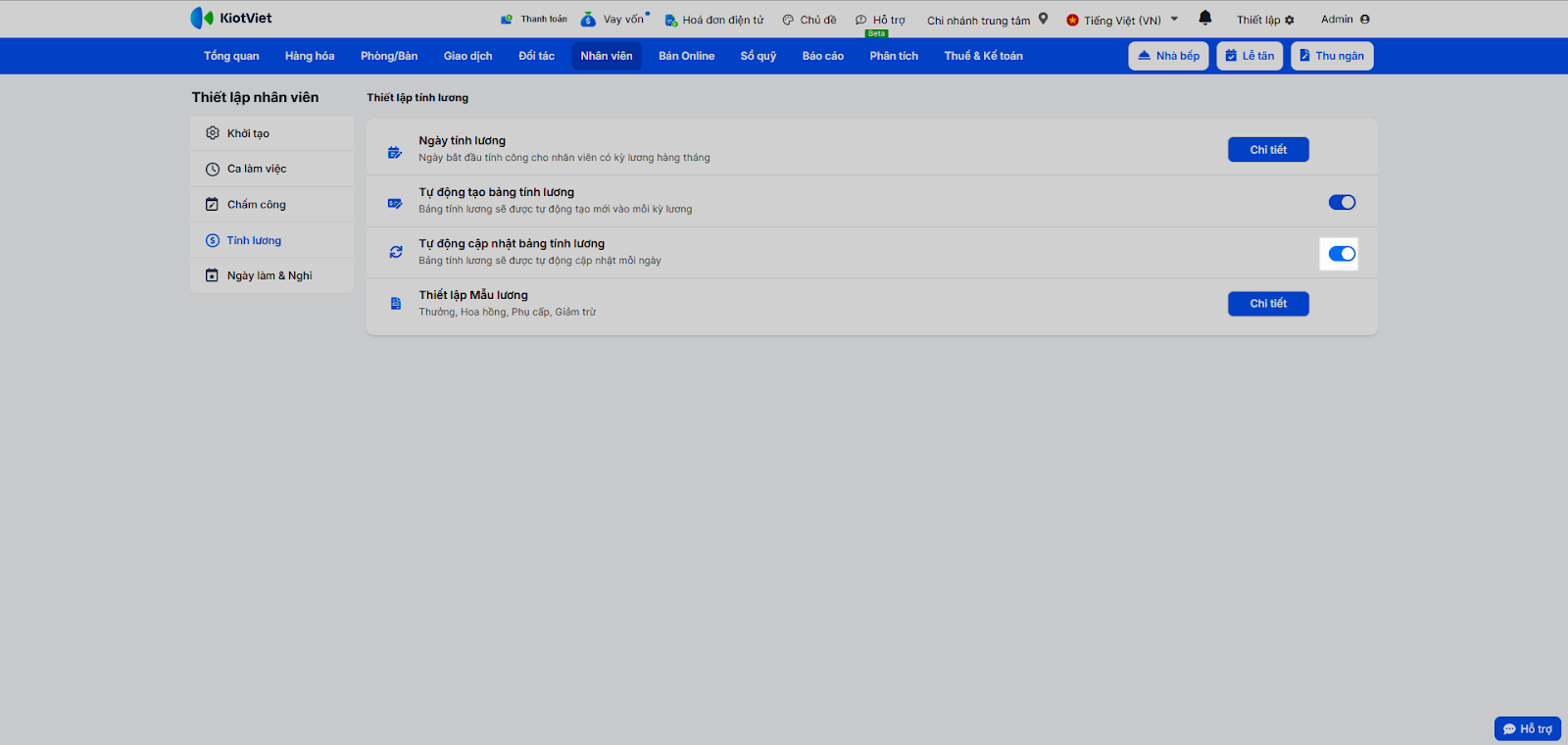Expand the Tiếng Việt language dropdown arrow

pyautogui.click(x=1174, y=19)
